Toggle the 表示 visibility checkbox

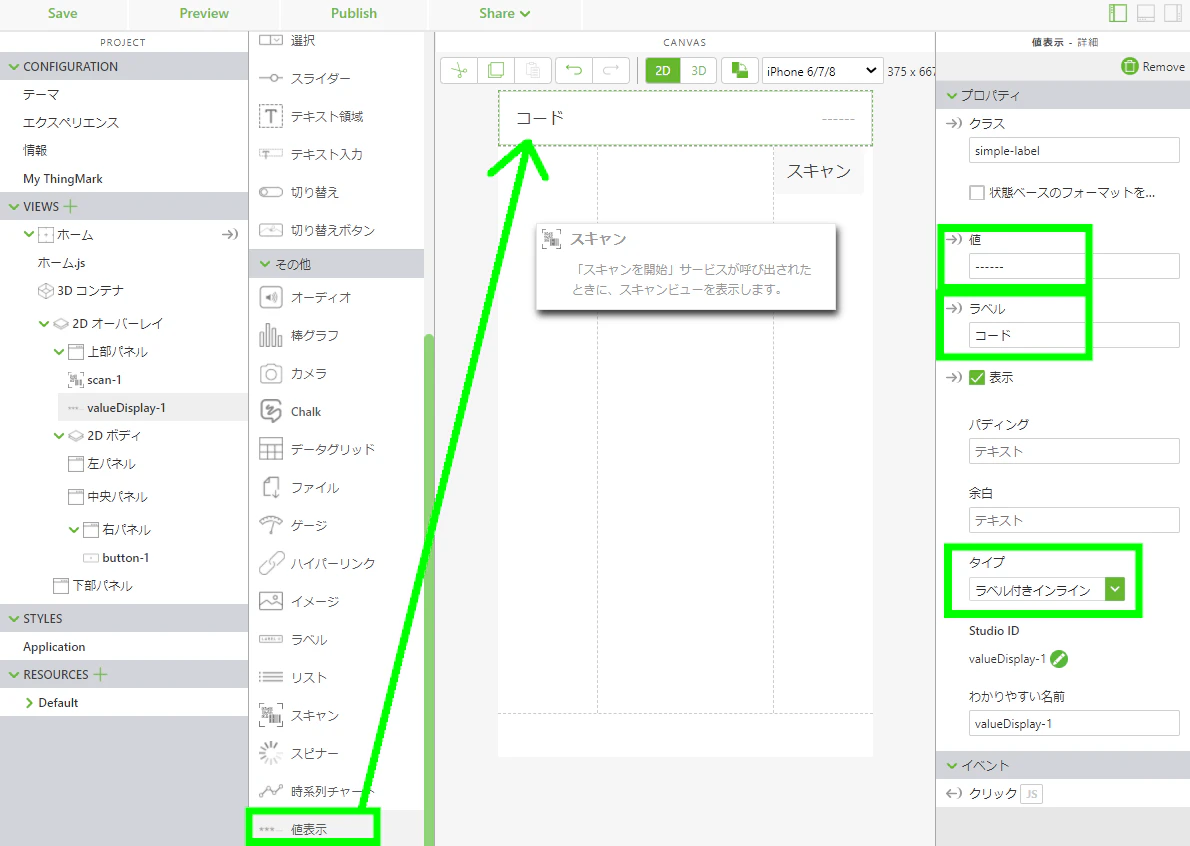(977, 377)
